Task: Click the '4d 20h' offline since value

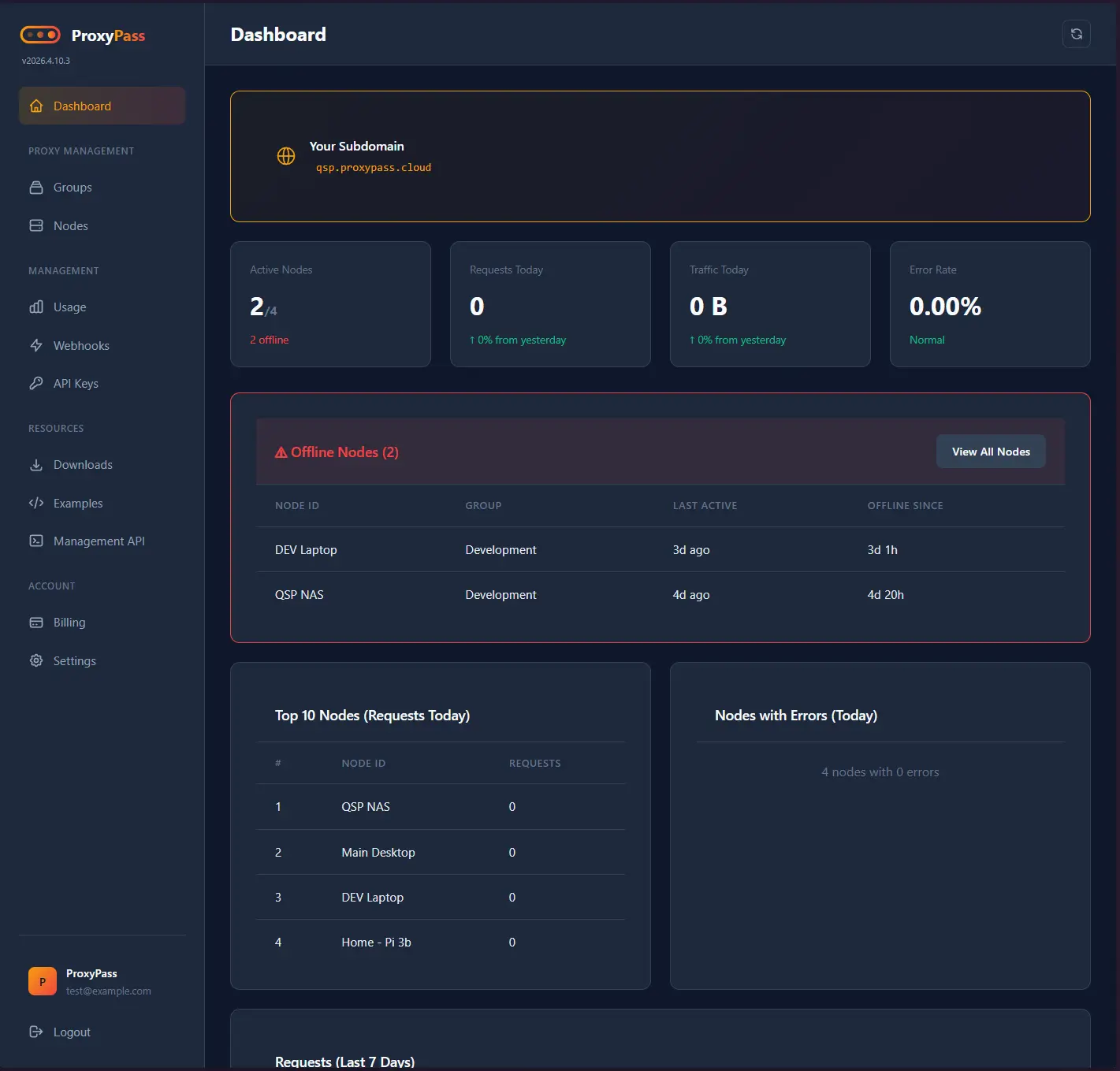Action: tap(885, 595)
